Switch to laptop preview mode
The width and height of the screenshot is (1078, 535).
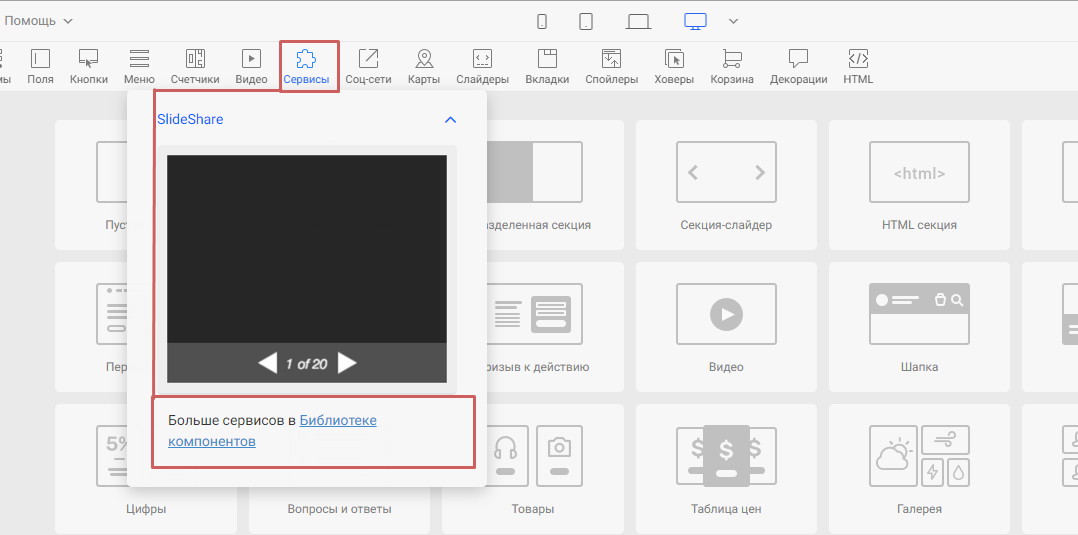coord(638,21)
